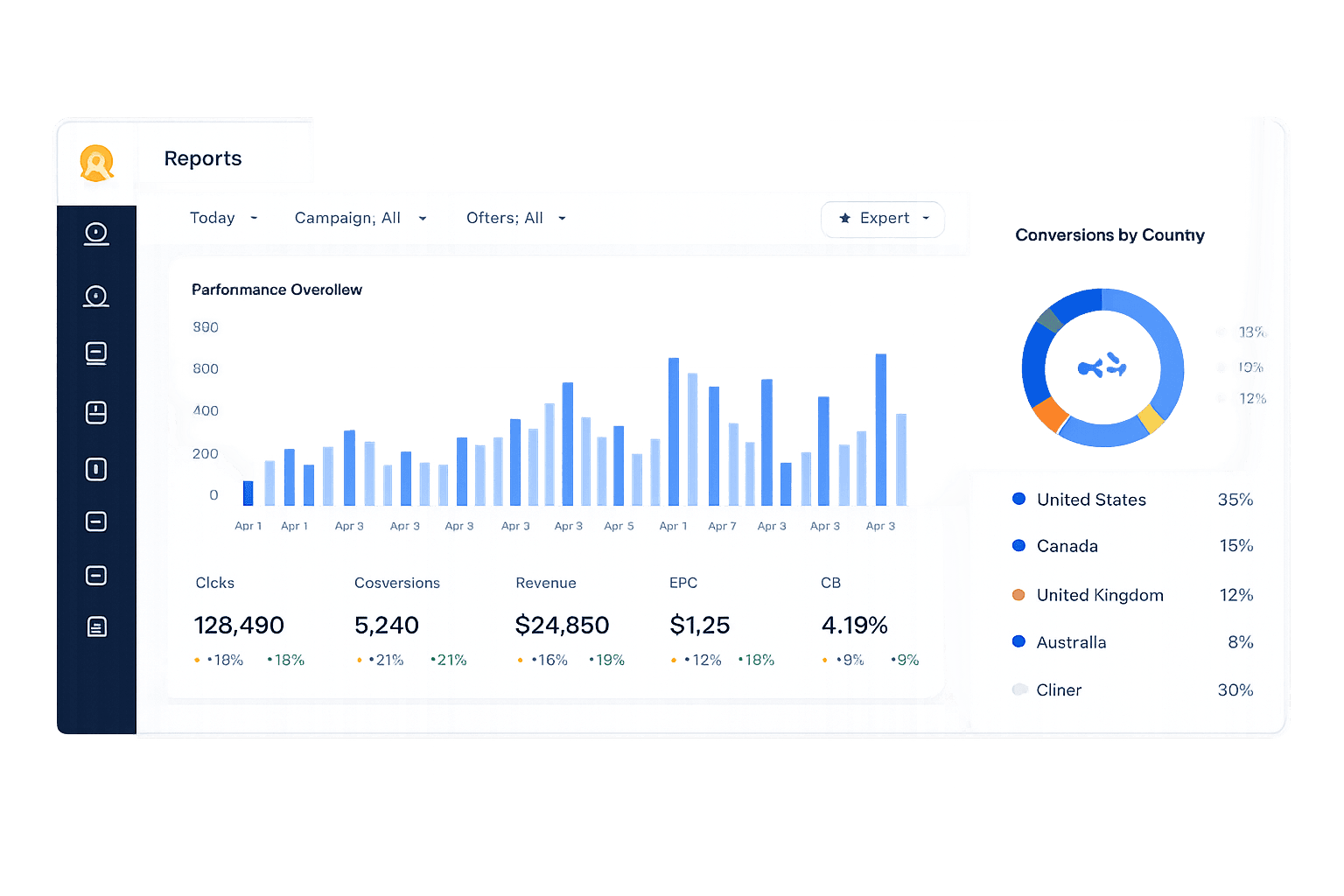
Task: Click the 19% change under Revenue
Action: pos(606,660)
